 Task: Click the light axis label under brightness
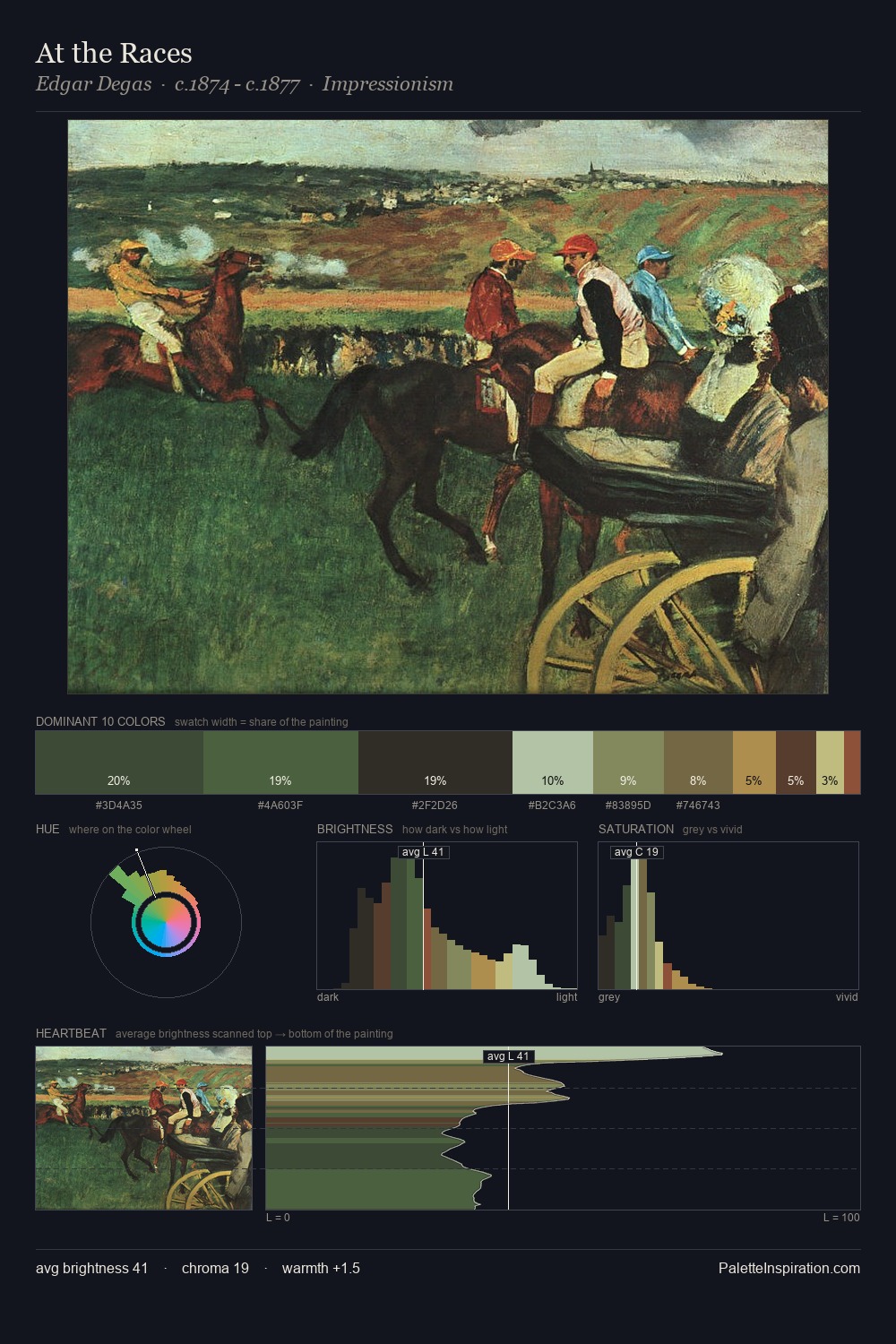566,997
